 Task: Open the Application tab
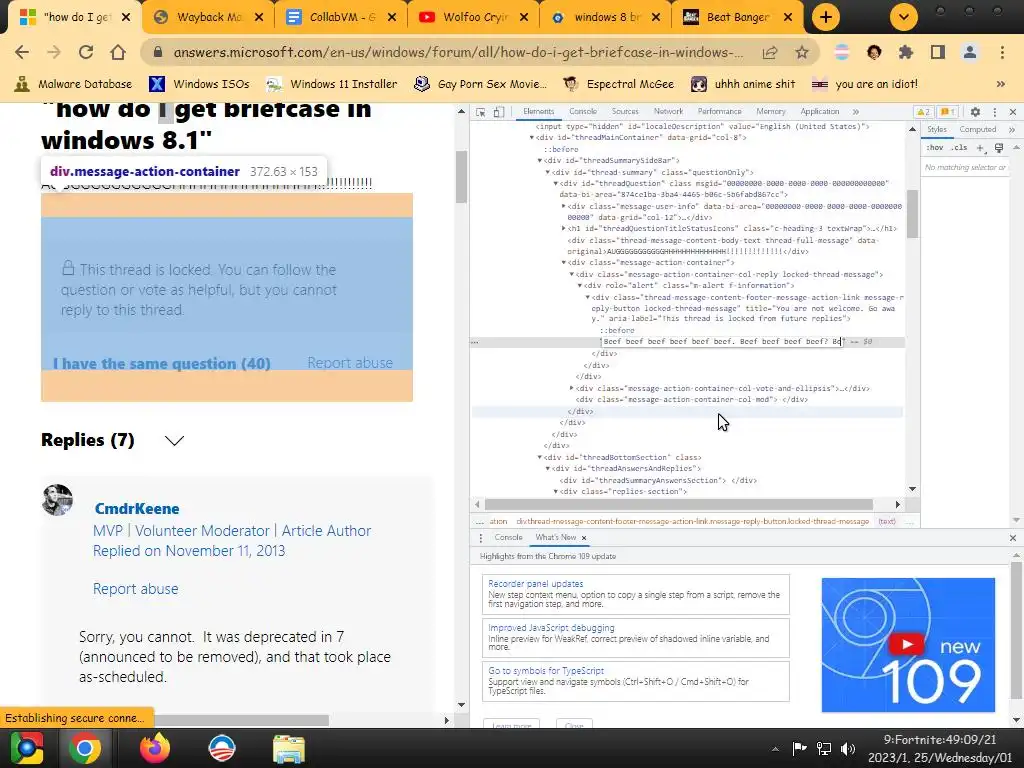[x=820, y=112]
